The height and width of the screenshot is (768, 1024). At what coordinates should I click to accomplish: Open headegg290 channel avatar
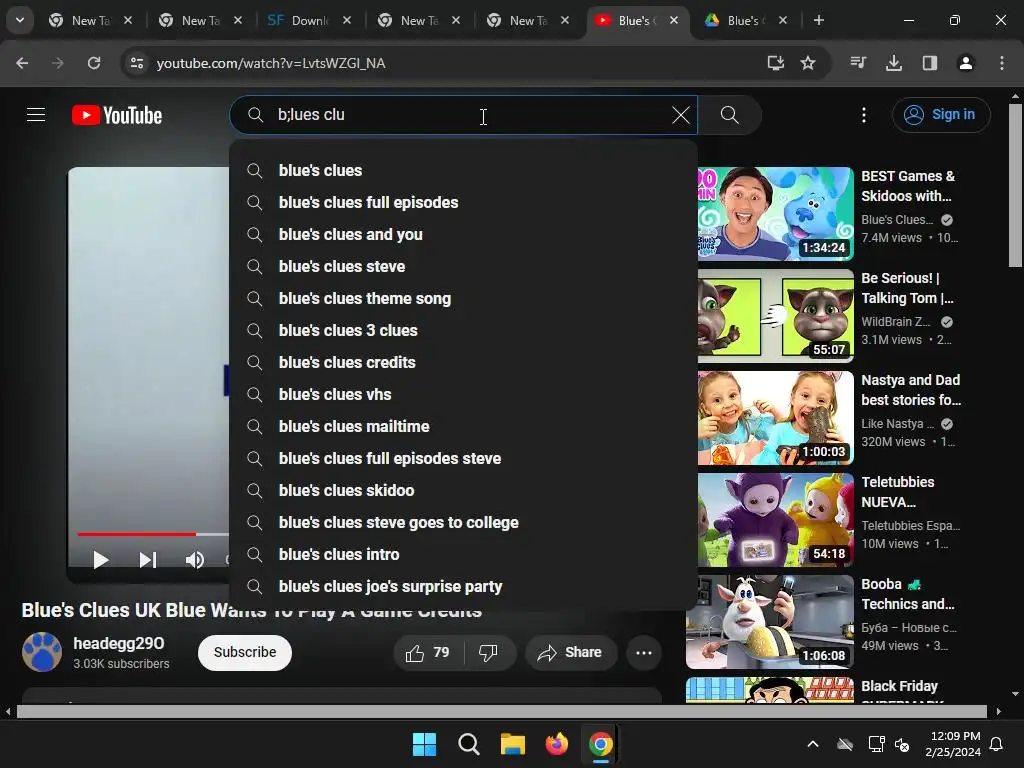coord(42,652)
